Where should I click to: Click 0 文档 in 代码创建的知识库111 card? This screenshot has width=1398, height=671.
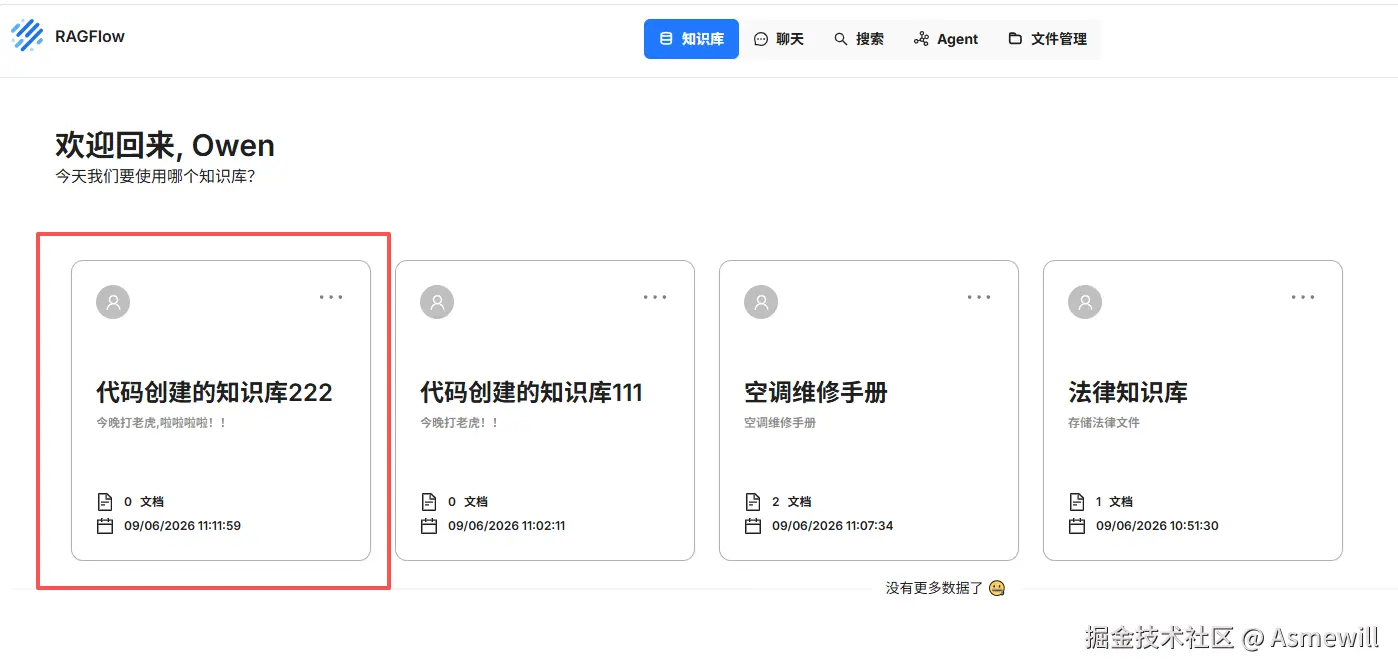tap(467, 501)
